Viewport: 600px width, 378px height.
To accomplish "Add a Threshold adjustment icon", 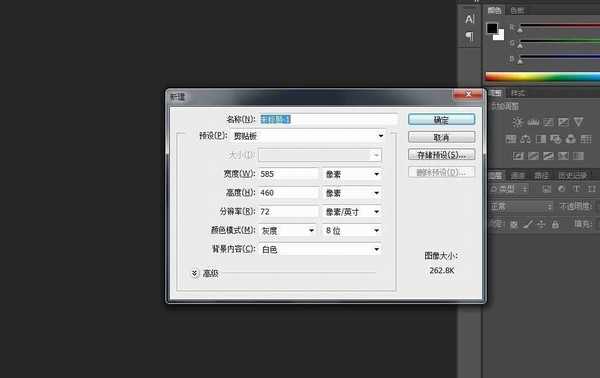I will 548,156.
